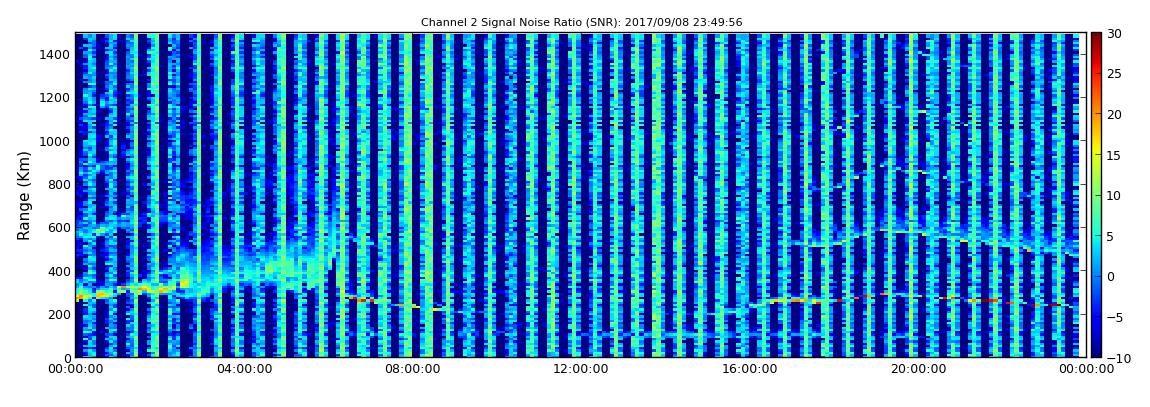Click the 1200 range axis tick label

click(x=56, y=98)
